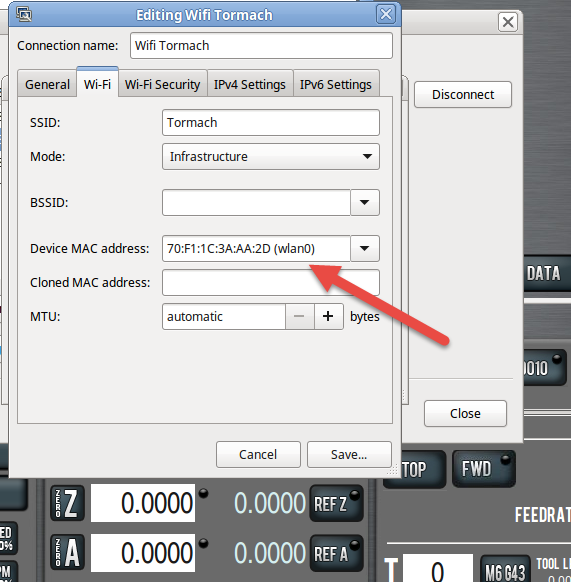Expand the Device MAC address dropdown
Screen dimensions: 571x582
point(365,248)
